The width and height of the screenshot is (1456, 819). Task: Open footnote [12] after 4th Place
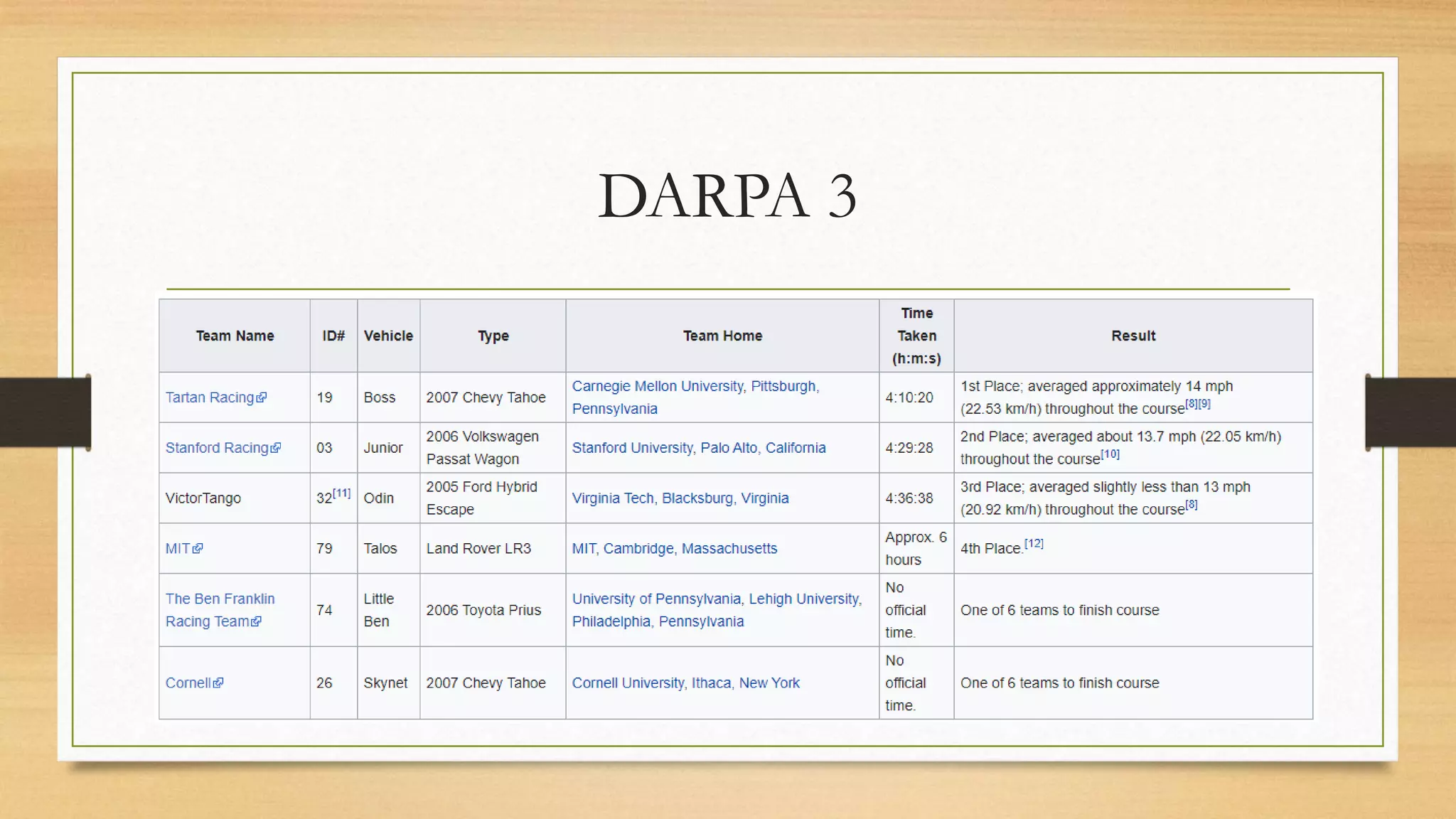(x=1034, y=543)
